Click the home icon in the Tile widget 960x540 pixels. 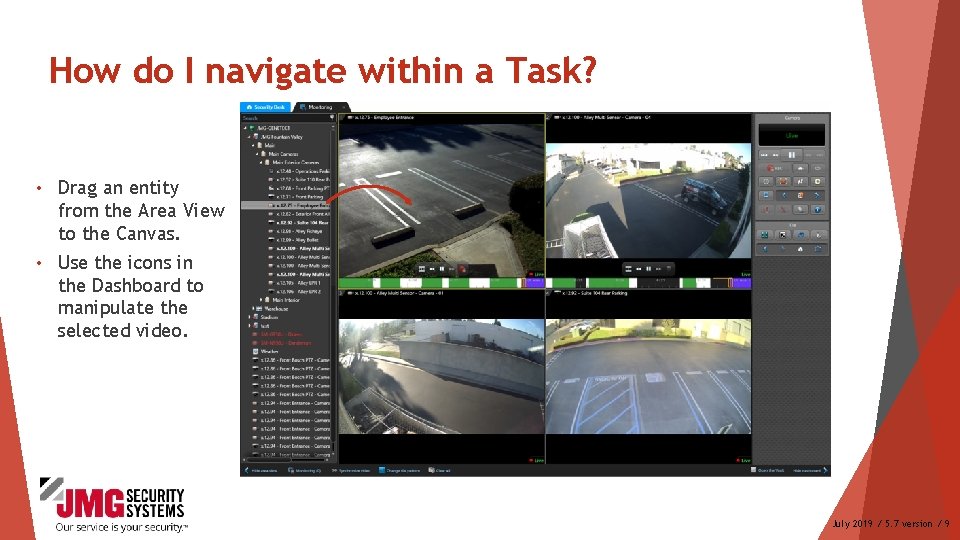[800, 249]
